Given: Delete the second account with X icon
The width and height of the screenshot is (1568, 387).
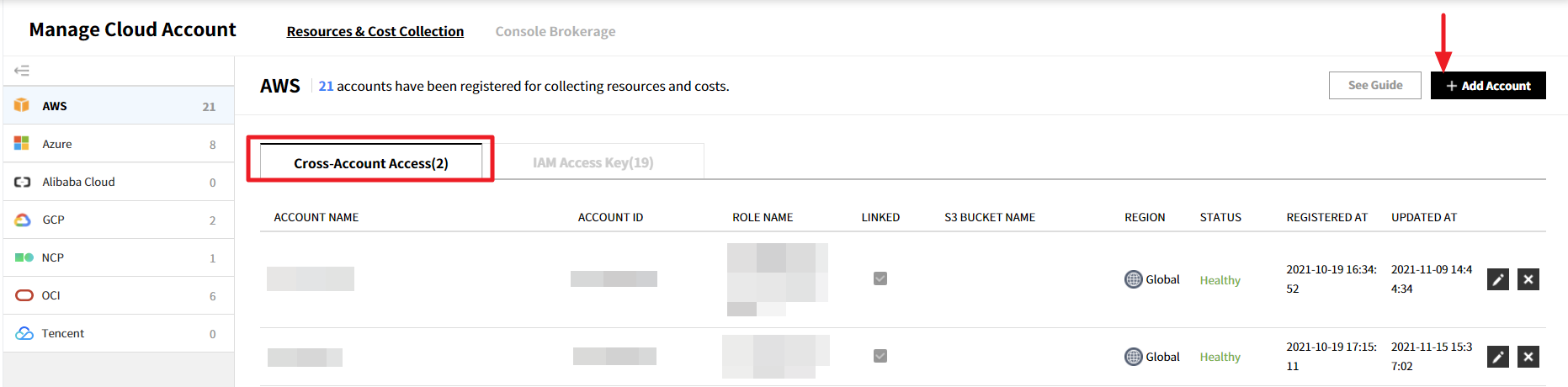Looking at the screenshot, I should [x=1528, y=357].
